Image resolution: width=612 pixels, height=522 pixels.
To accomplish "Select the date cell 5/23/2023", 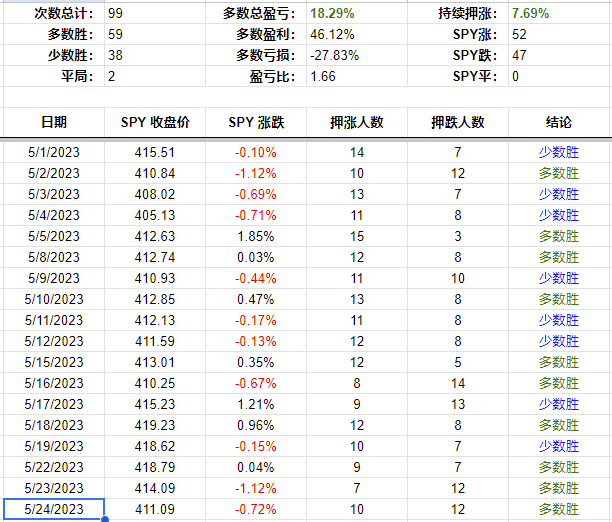I will 54,488.
